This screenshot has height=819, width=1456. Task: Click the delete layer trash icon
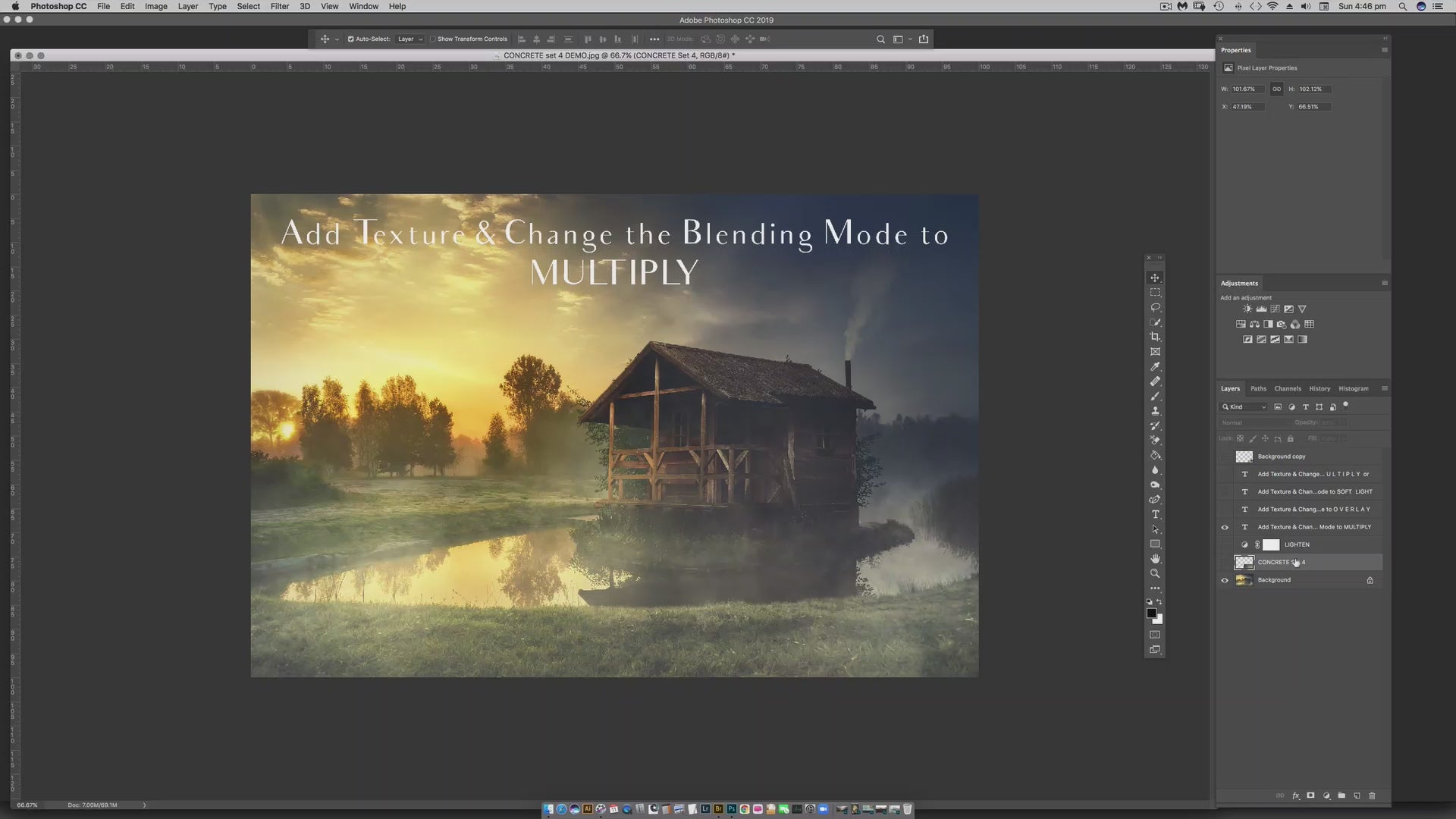pos(1371,795)
